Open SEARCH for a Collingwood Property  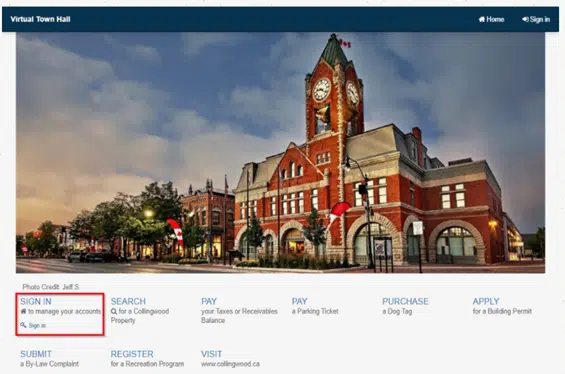(128, 301)
